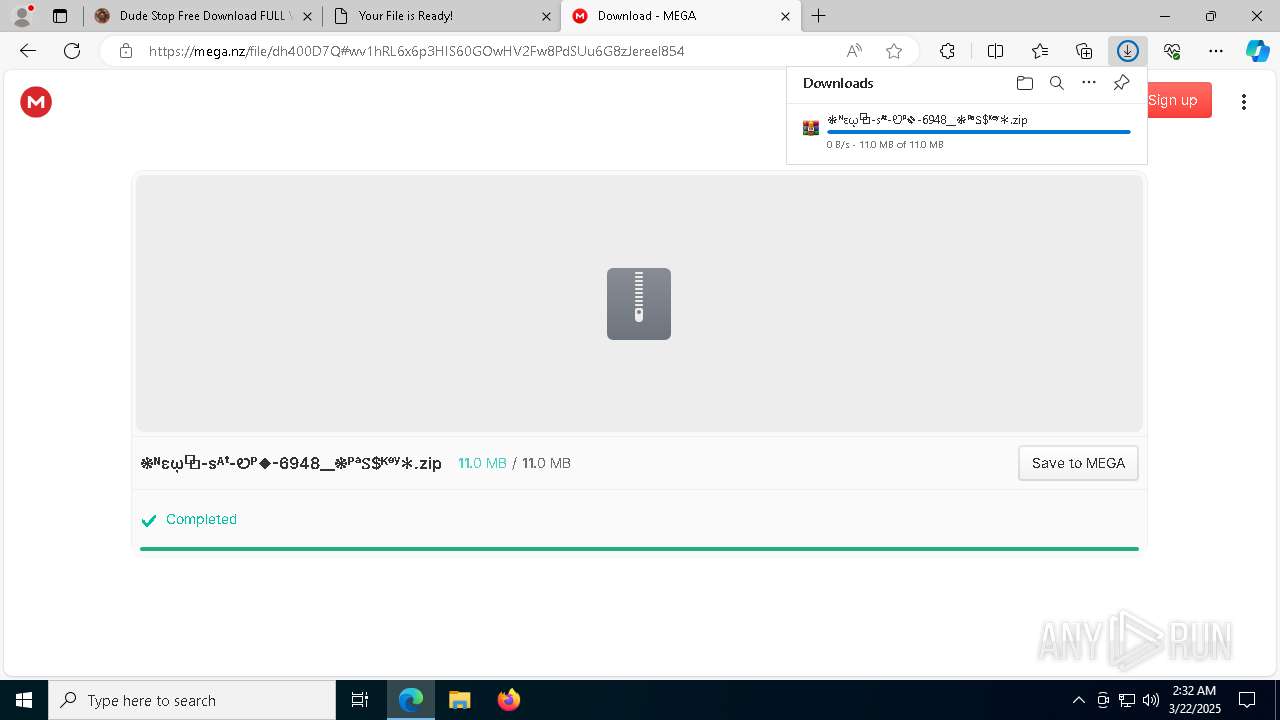Toggle the Downloads toolbar button
Image resolution: width=1280 pixels, height=720 pixels.
[1128, 51]
